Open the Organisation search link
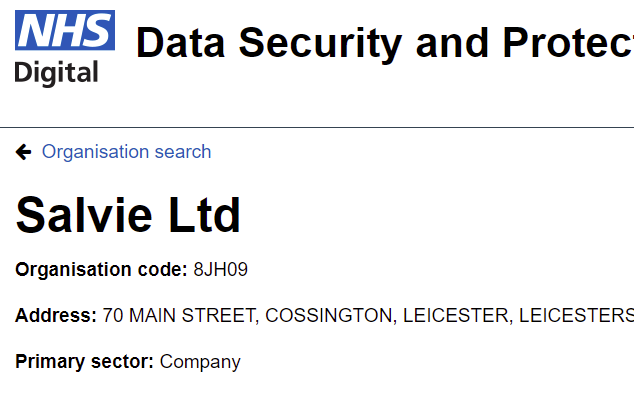This screenshot has width=634, height=417. pos(127,152)
